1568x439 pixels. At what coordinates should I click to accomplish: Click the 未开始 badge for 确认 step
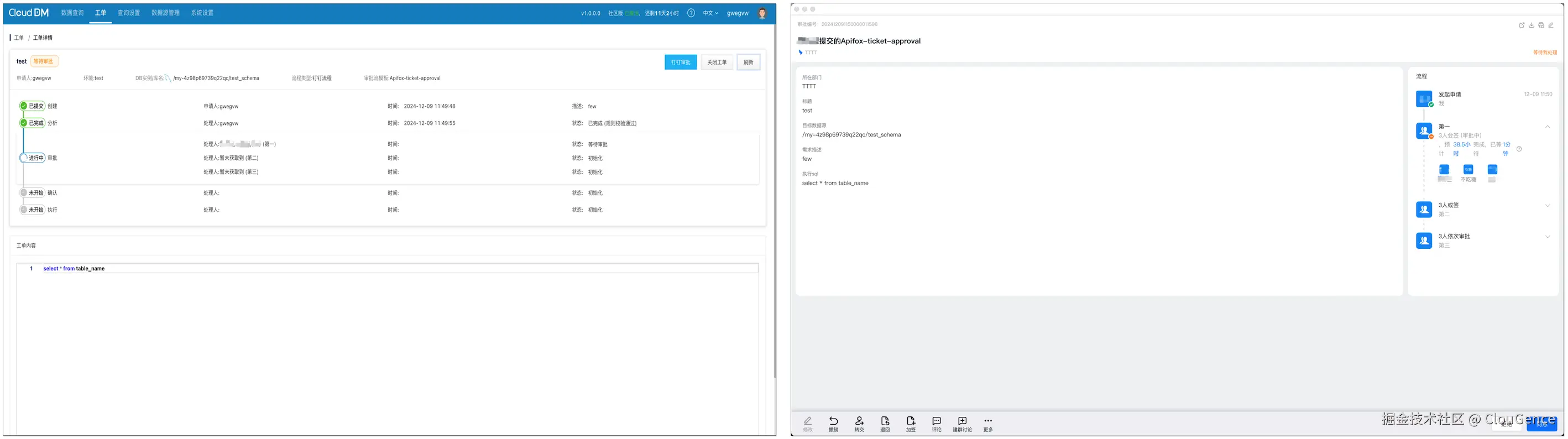pyautogui.click(x=33, y=193)
